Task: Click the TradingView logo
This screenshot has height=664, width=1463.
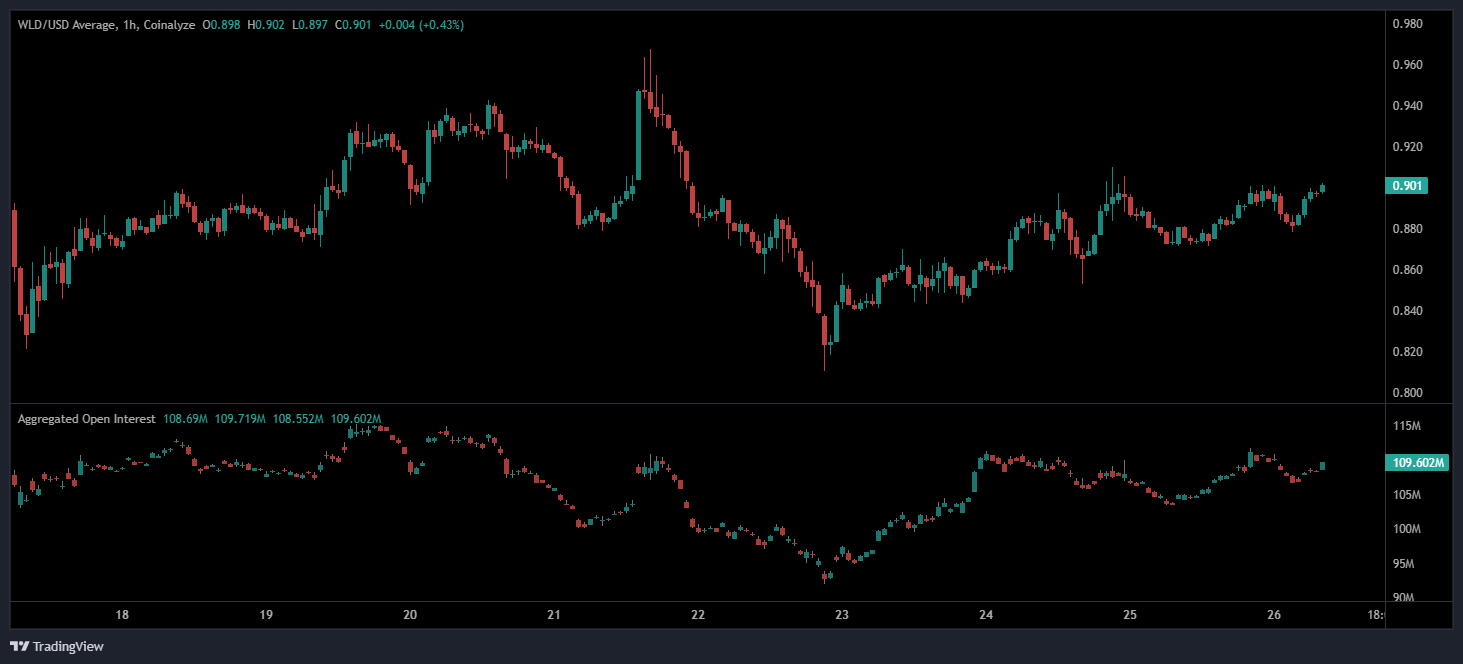Action: (x=57, y=646)
